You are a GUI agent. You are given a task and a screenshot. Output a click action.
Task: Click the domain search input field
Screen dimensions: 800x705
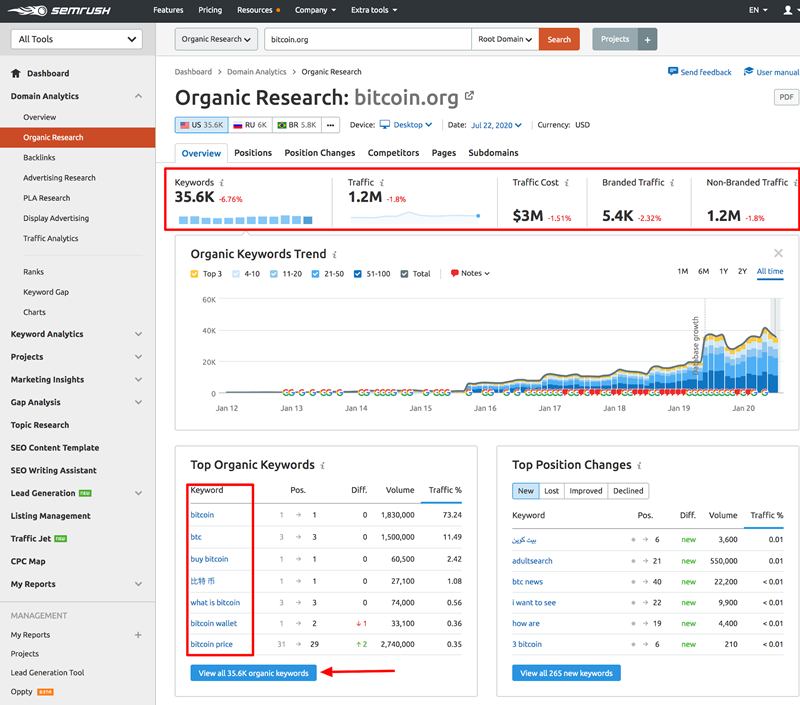click(x=368, y=39)
